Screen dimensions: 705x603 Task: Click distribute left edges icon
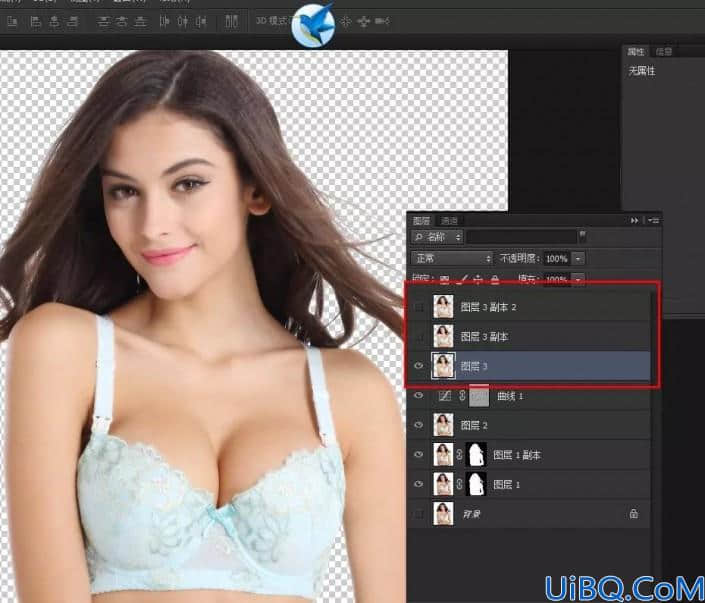[165, 21]
